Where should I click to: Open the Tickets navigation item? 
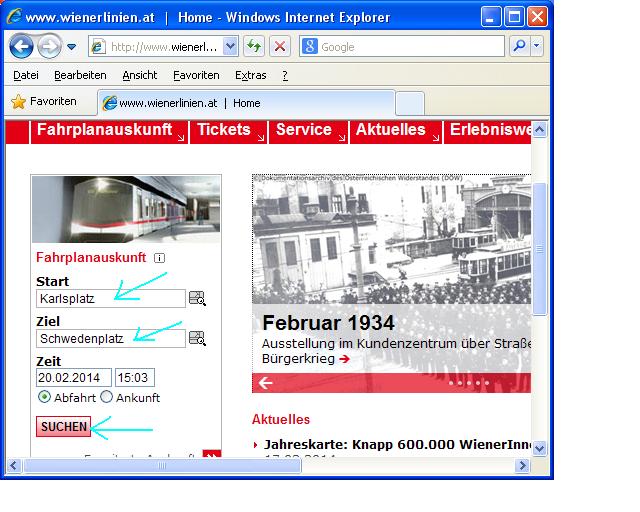pos(229,131)
